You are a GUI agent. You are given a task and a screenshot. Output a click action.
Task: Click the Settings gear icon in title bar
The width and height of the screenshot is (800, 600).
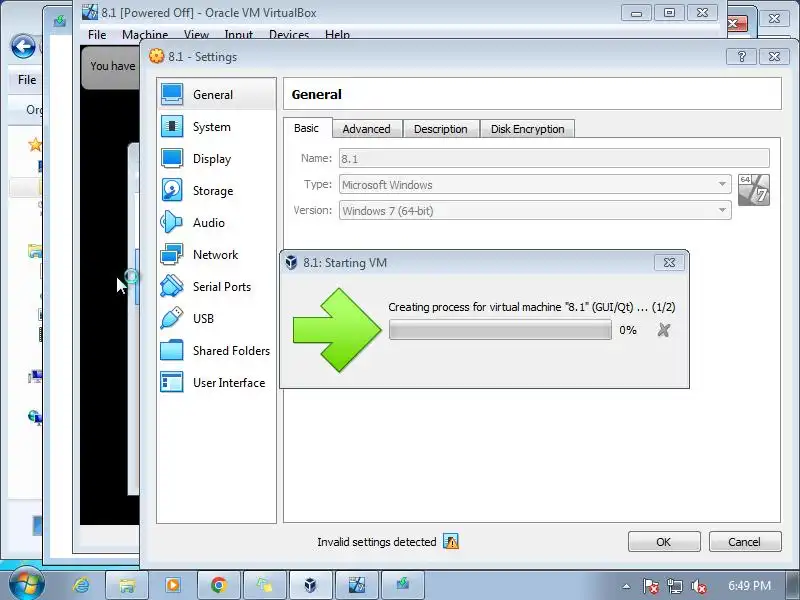tap(157, 56)
